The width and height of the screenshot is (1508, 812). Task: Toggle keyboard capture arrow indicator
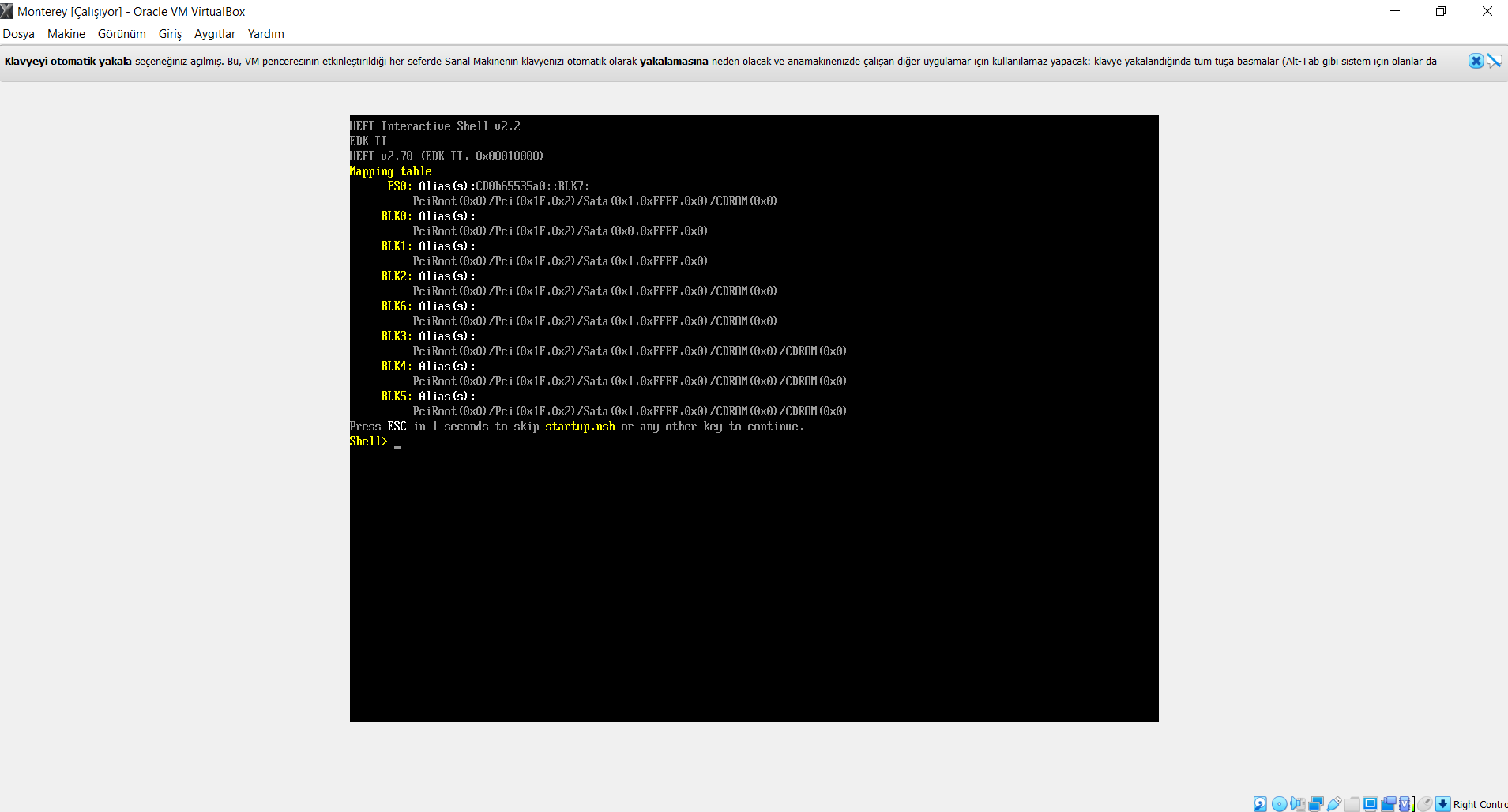click(x=1443, y=804)
